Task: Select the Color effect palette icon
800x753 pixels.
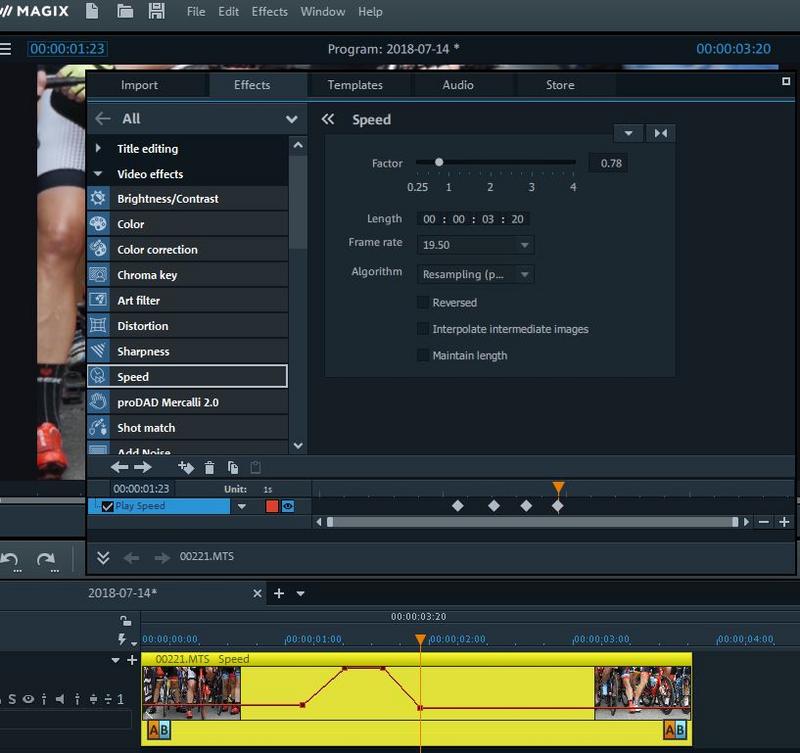Action: pos(98,223)
